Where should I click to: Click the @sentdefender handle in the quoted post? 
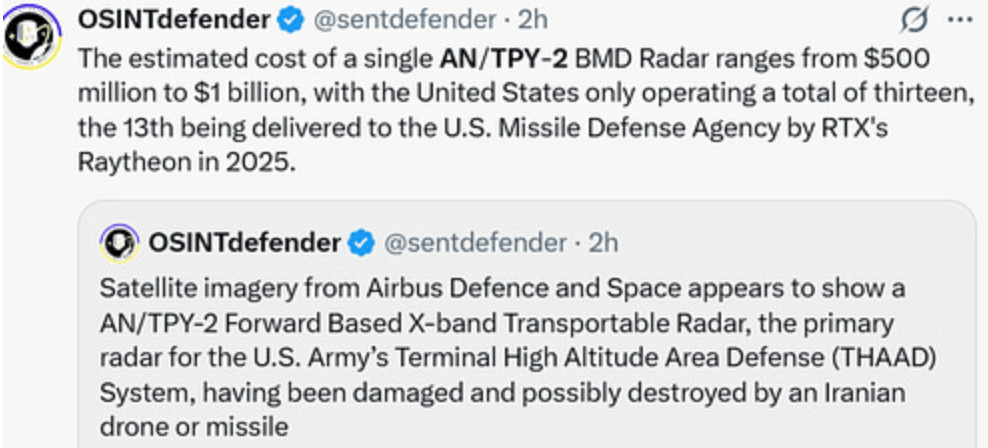coord(475,242)
